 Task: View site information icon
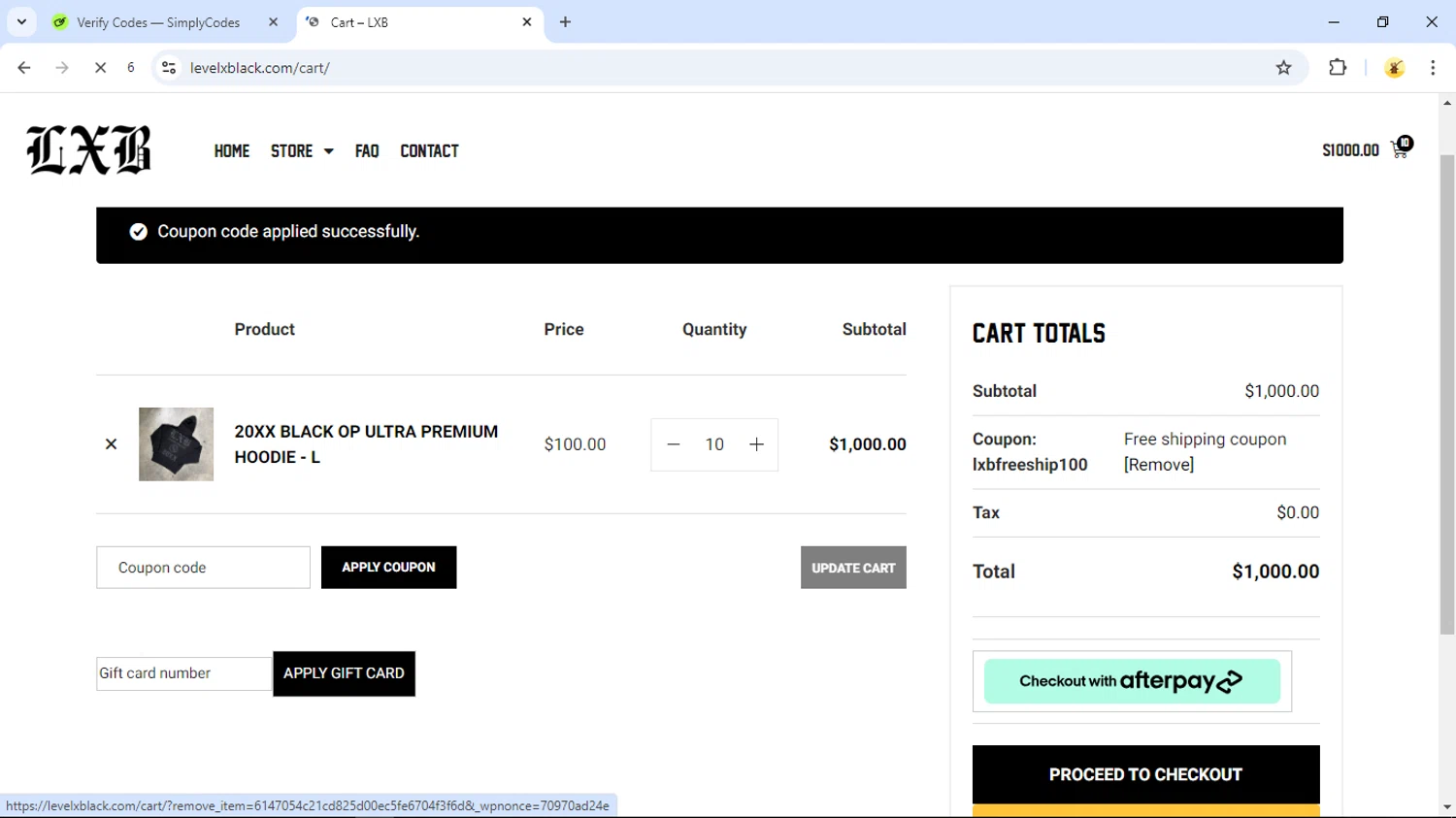point(169,68)
